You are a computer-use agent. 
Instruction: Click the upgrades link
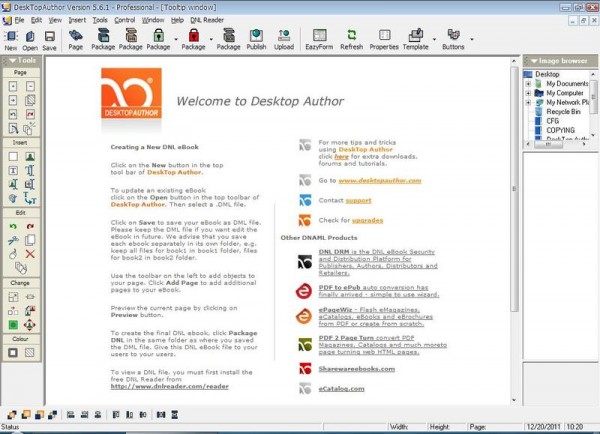[x=367, y=220]
